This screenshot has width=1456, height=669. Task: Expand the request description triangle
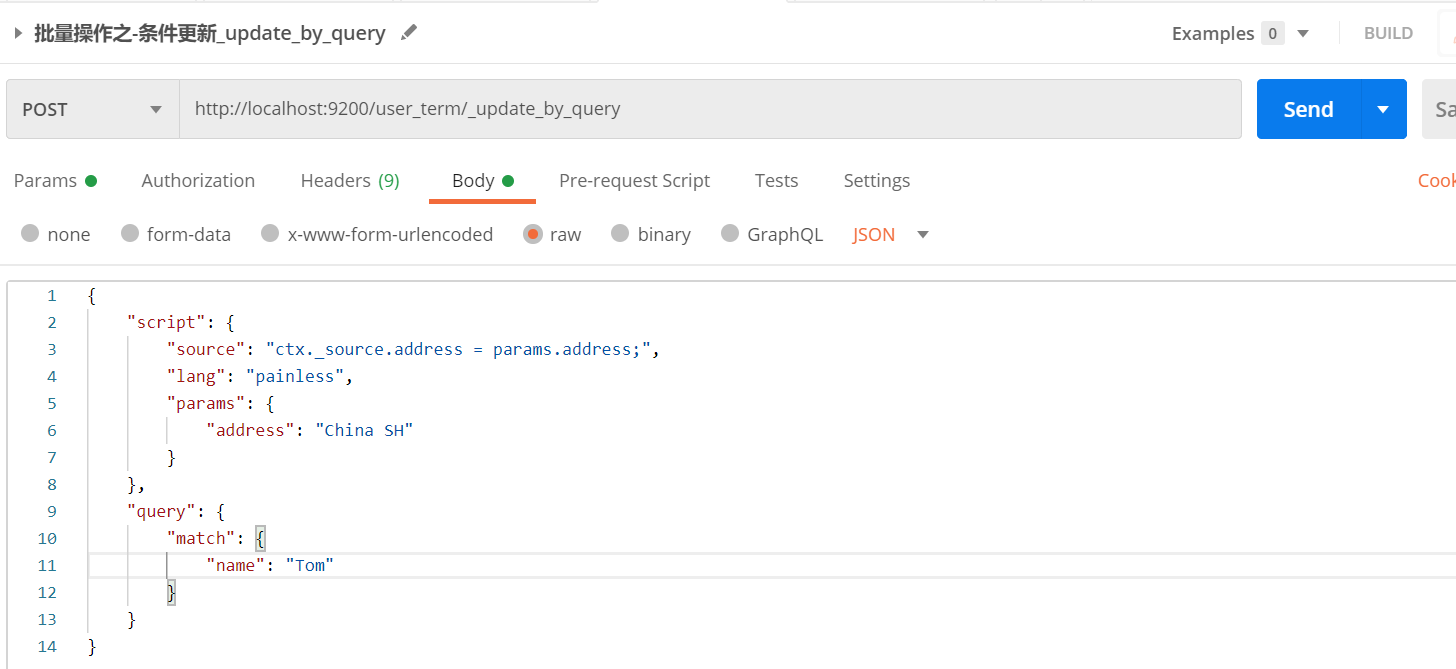pyautogui.click(x=18, y=33)
